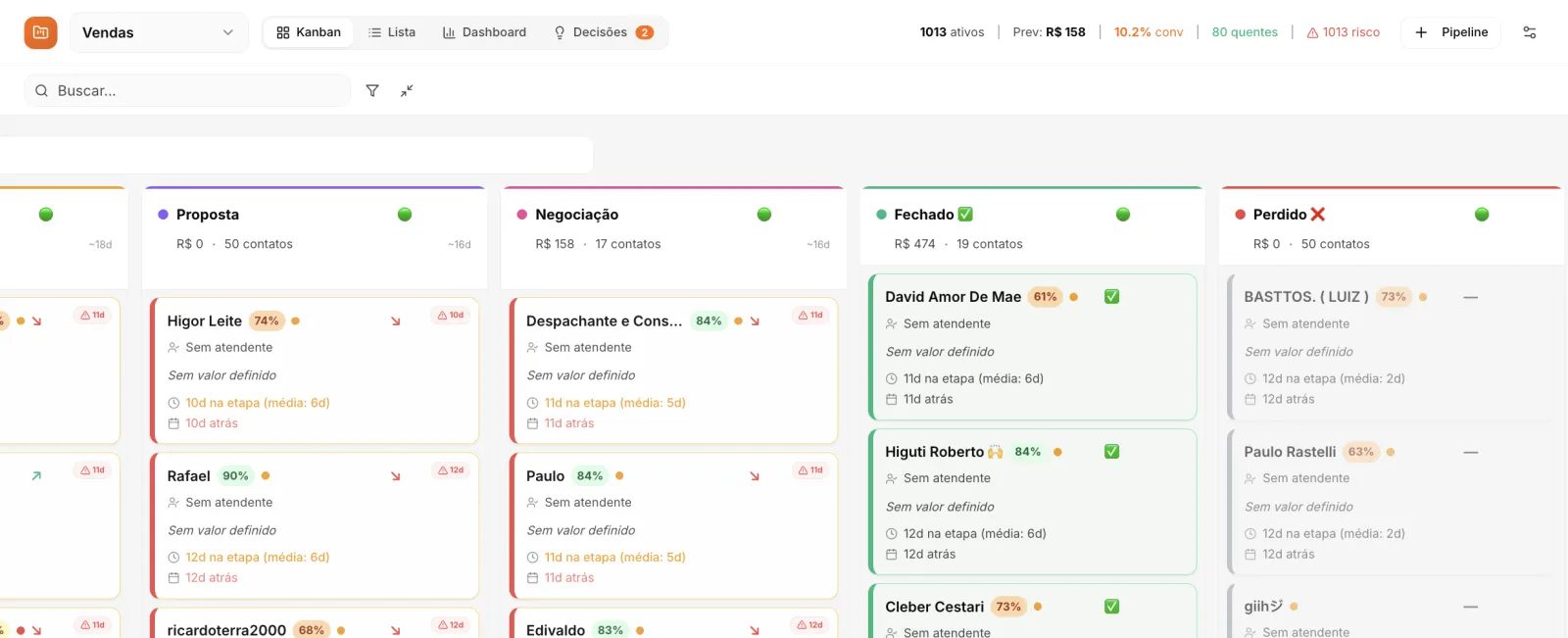This screenshot has width=1568, height=638.
Task: Open the Paulo card in Negociação
Action: click(x=674, y=526)
